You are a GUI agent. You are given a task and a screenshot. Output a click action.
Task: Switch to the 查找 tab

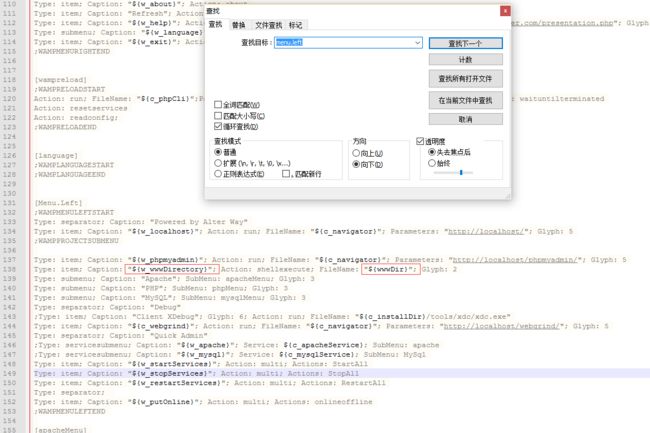215,24
